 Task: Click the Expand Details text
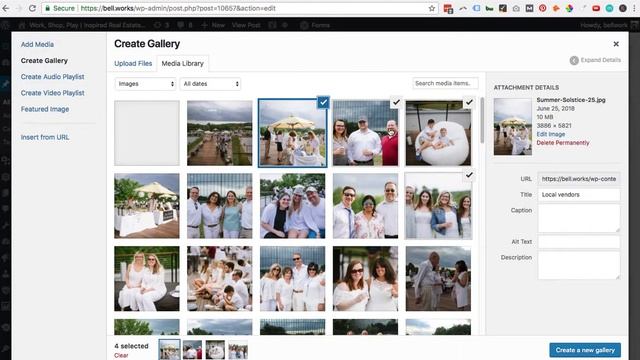[x=600, y=60]
